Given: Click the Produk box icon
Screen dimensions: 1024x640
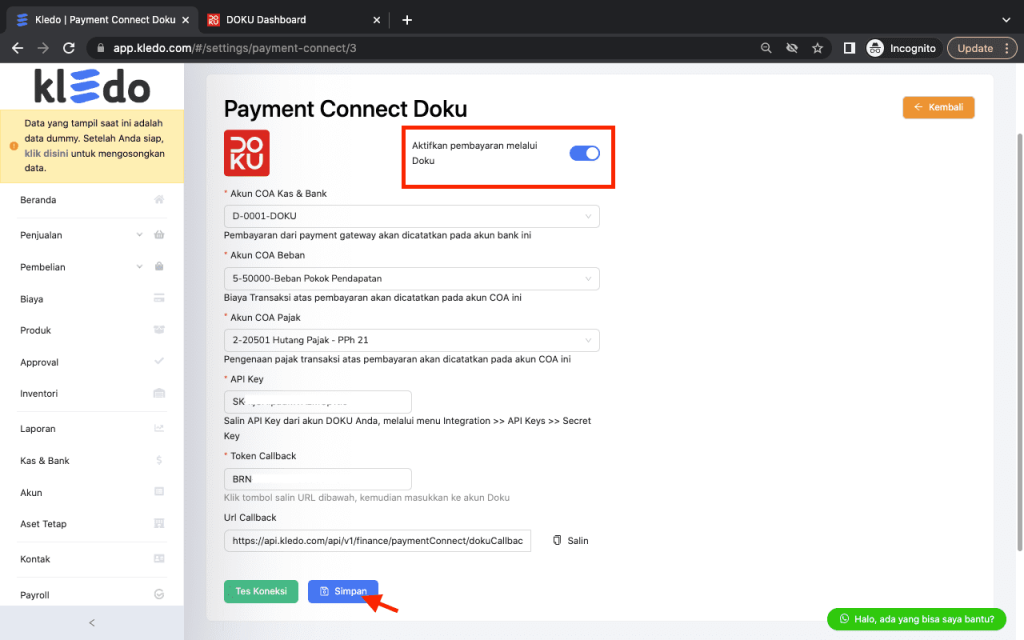Looking at the screenshot, I should pos(159,330).
